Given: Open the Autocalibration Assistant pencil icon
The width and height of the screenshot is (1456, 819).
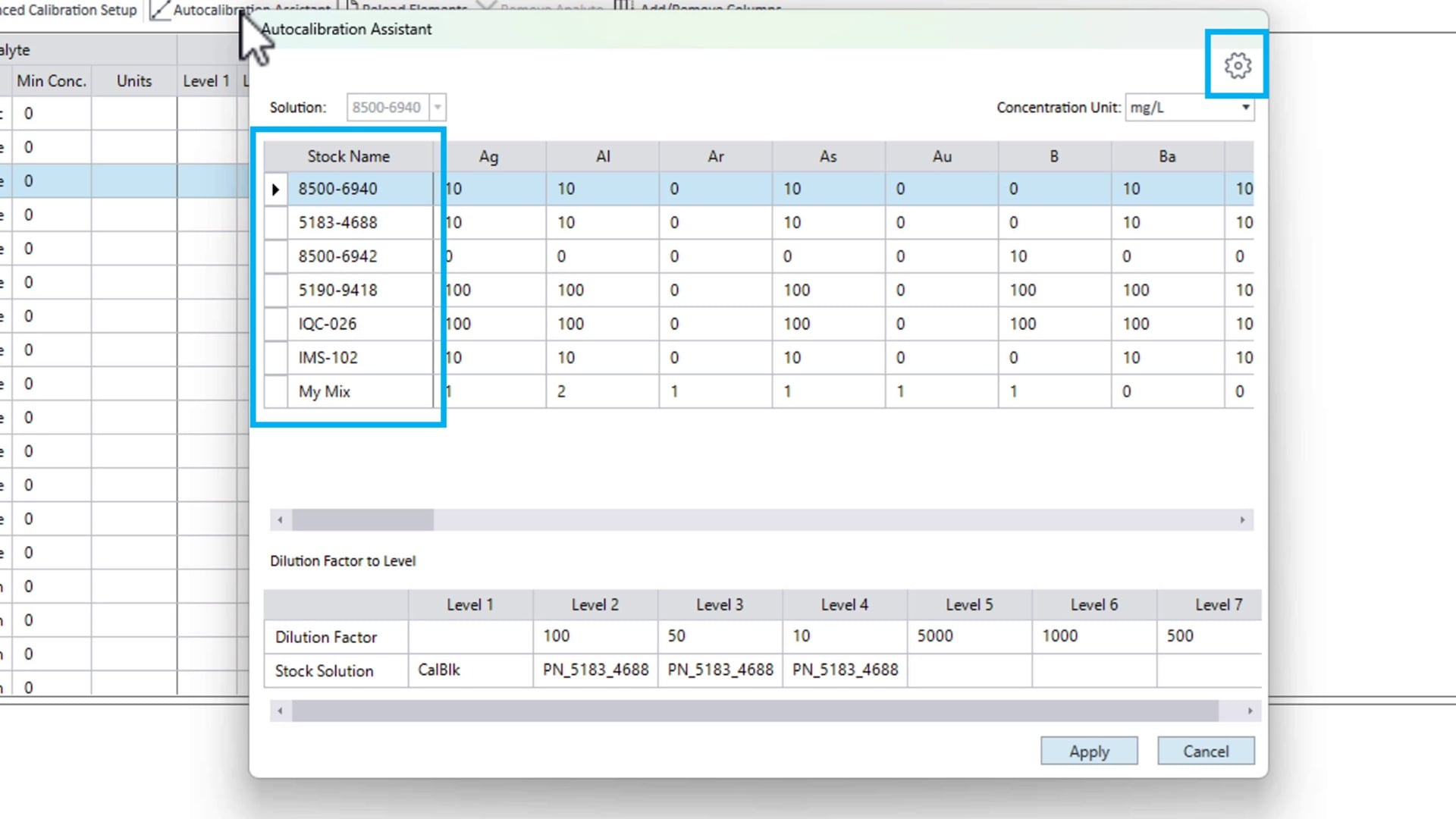Looking at the screenshot, I should (x=160, y=9).
